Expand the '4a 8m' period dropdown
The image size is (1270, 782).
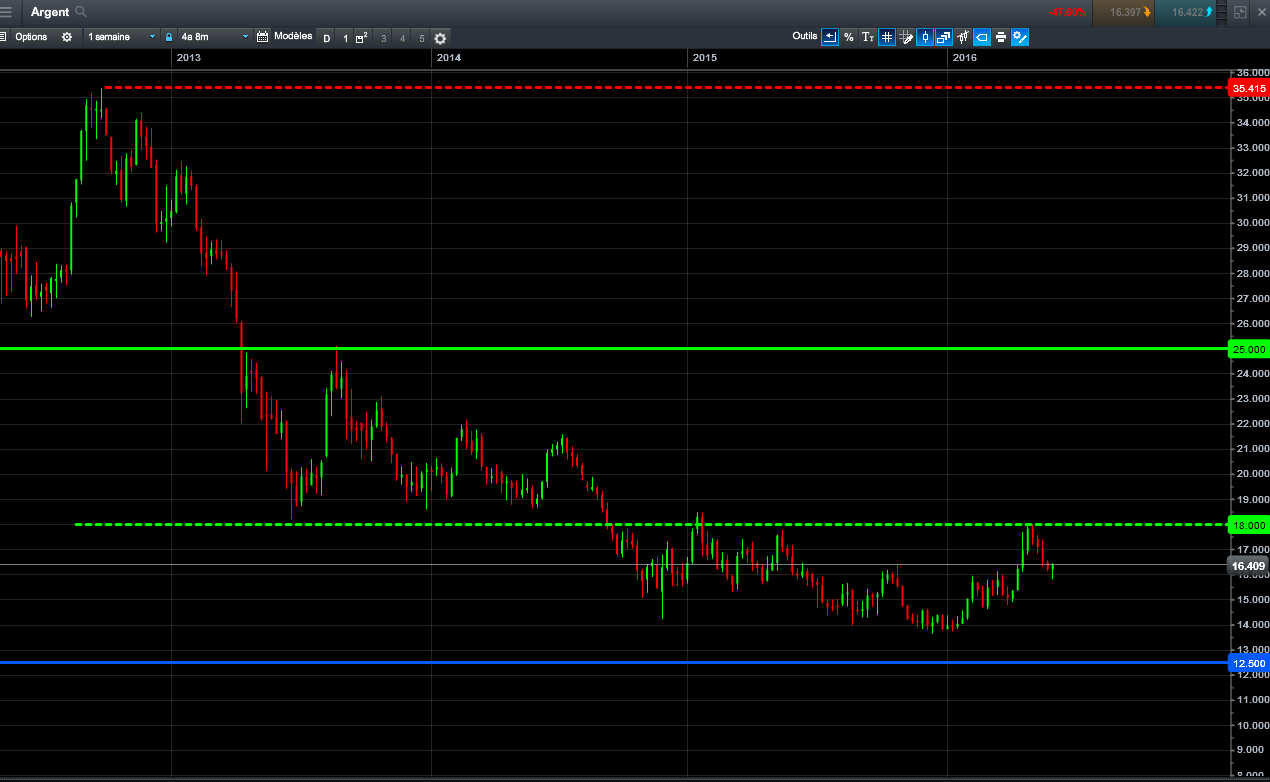click(215, 37)
